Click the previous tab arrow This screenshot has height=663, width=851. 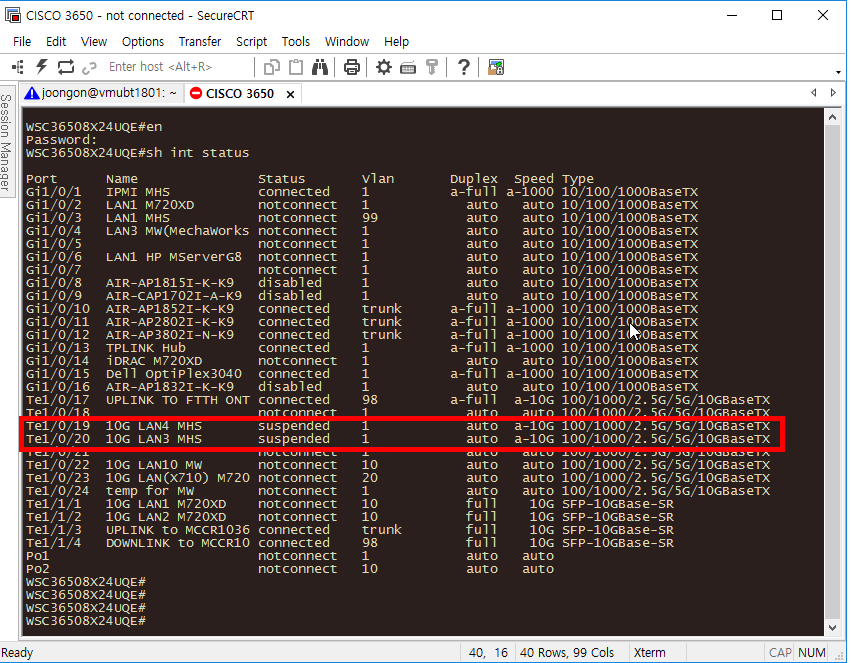pos(814,93)
